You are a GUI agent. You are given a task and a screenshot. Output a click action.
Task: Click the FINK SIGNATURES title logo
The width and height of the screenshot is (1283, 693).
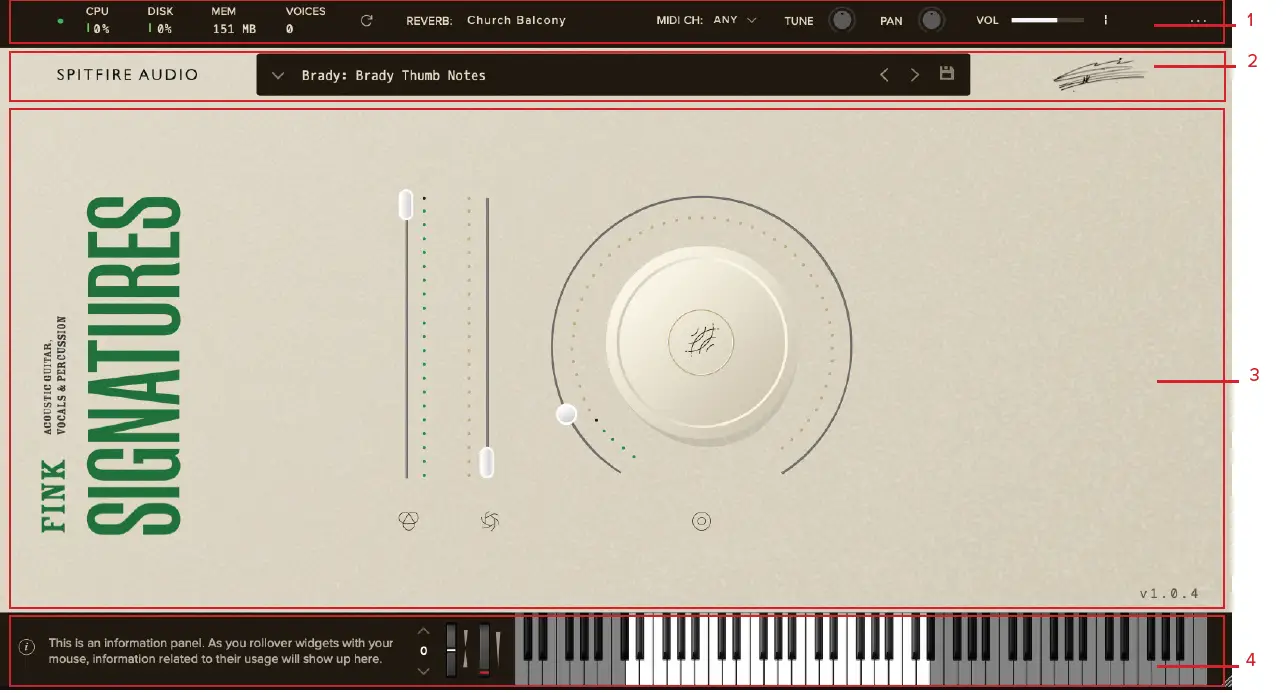(x=113, y=365)
